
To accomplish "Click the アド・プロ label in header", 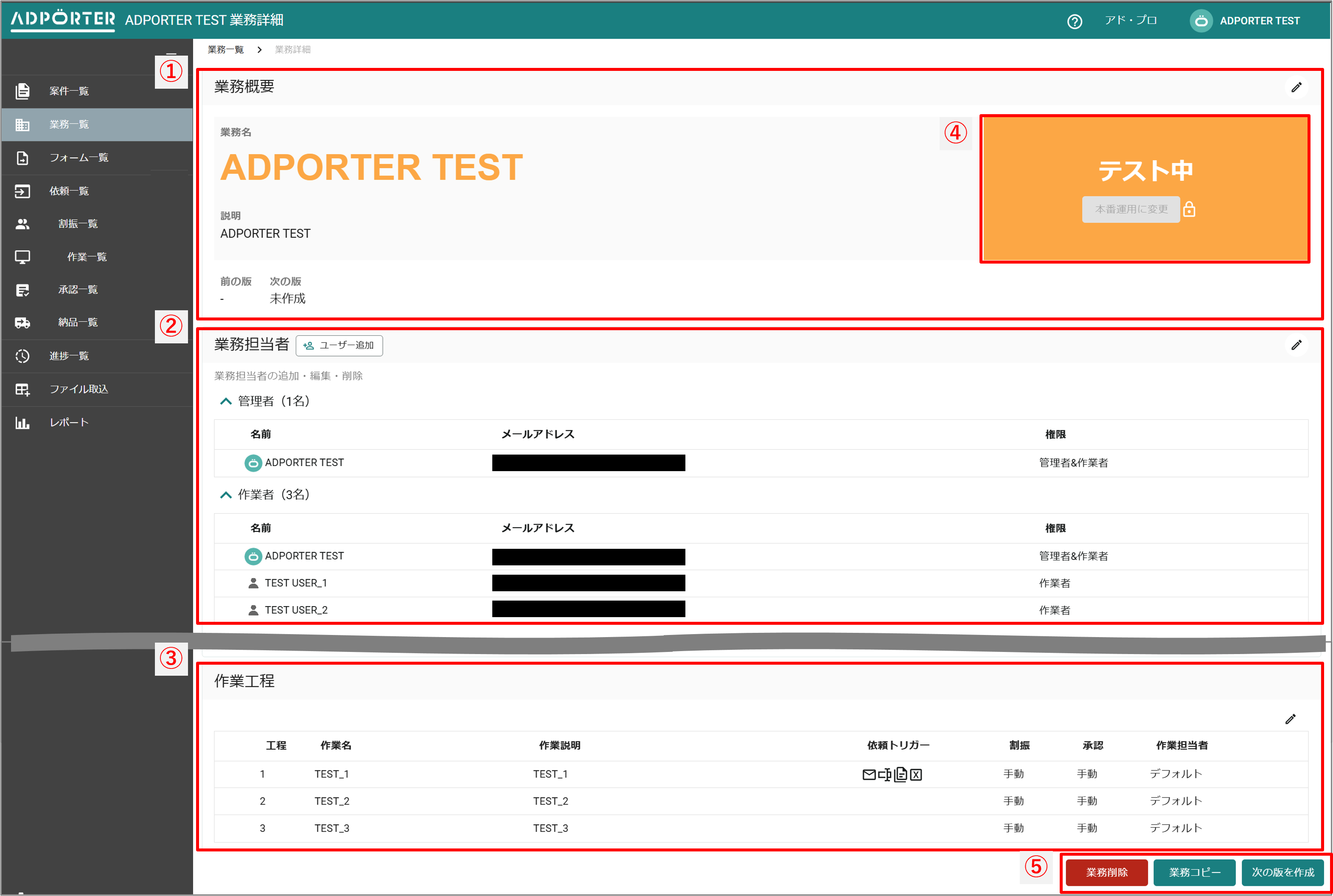I will (1130, 20).
